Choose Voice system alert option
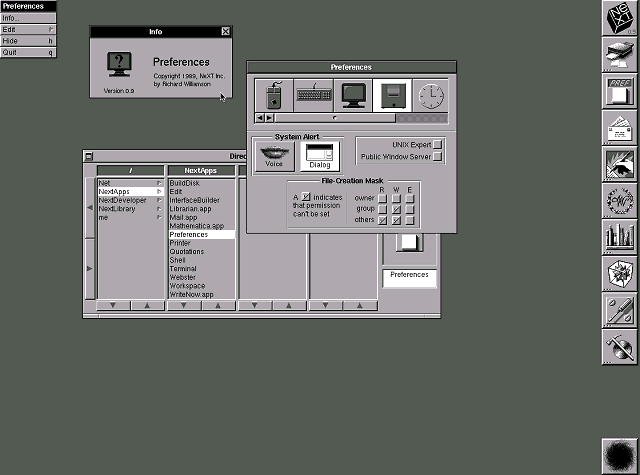 tap(274, 156)
